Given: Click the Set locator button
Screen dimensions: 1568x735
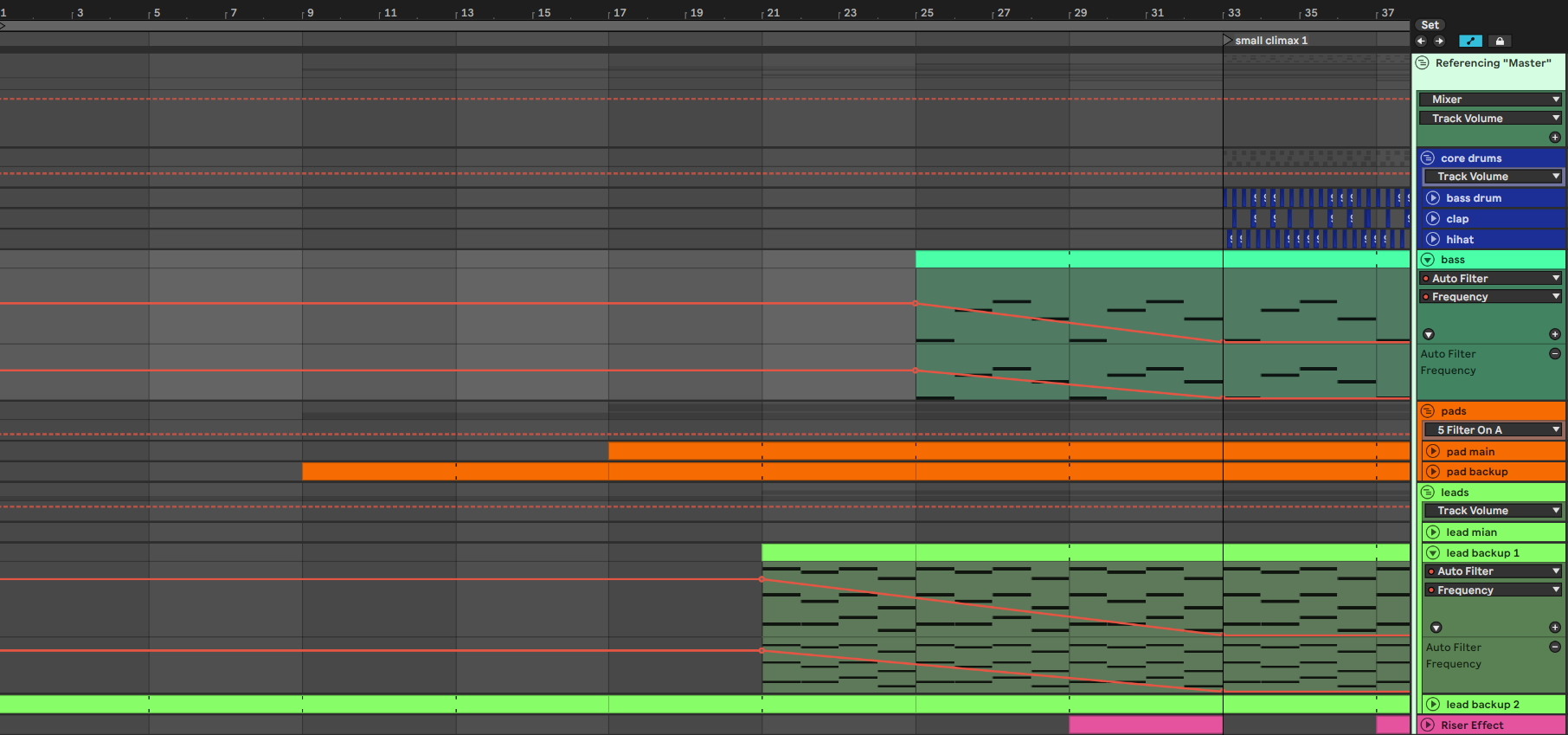Looking at the screenshot, I should (x=1430, y=25).
